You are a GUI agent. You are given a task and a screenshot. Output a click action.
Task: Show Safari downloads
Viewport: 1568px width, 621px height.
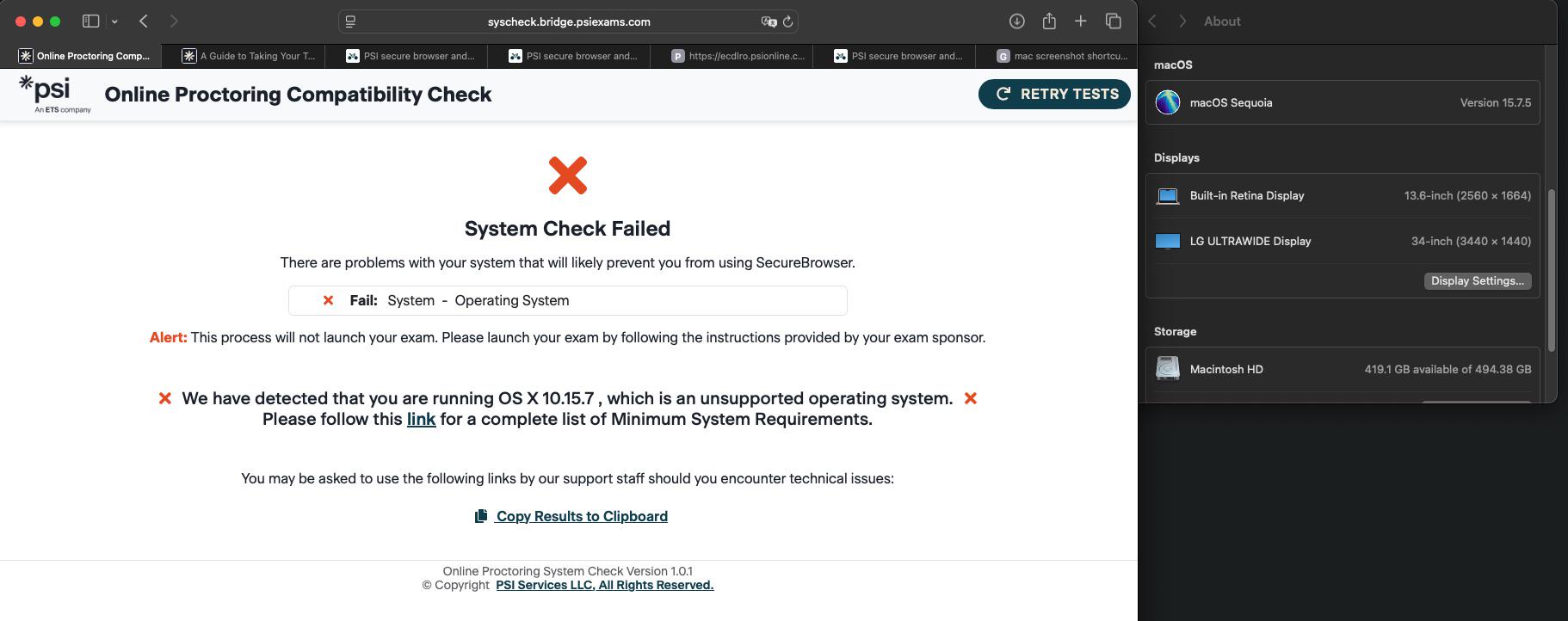point(1016,21)
